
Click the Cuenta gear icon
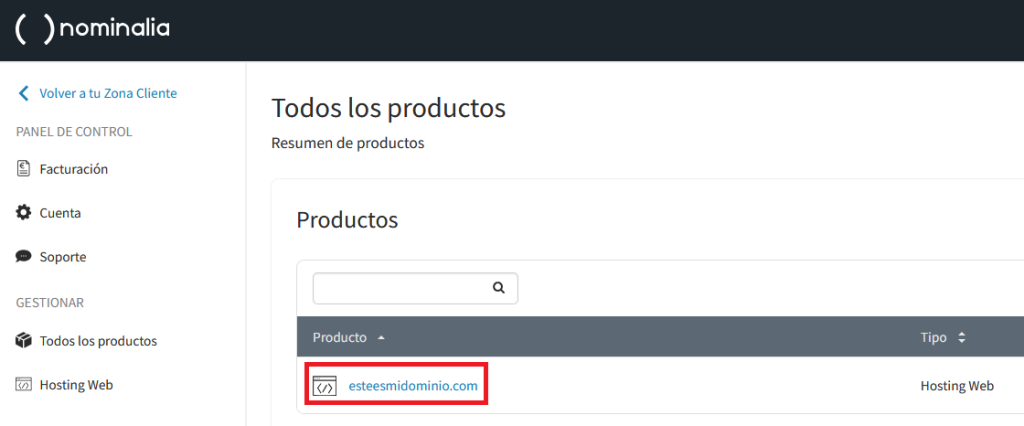[x=24, y=213]
